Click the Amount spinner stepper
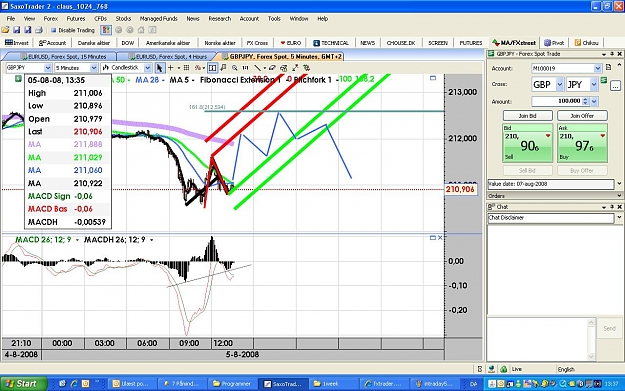This screenshot has height=391, width=625. coord(585,102)
